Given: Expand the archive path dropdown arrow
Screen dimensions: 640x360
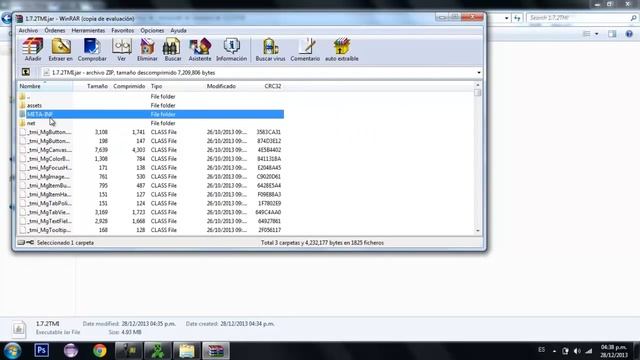Looking at the screenshot, I should (479, 73).
